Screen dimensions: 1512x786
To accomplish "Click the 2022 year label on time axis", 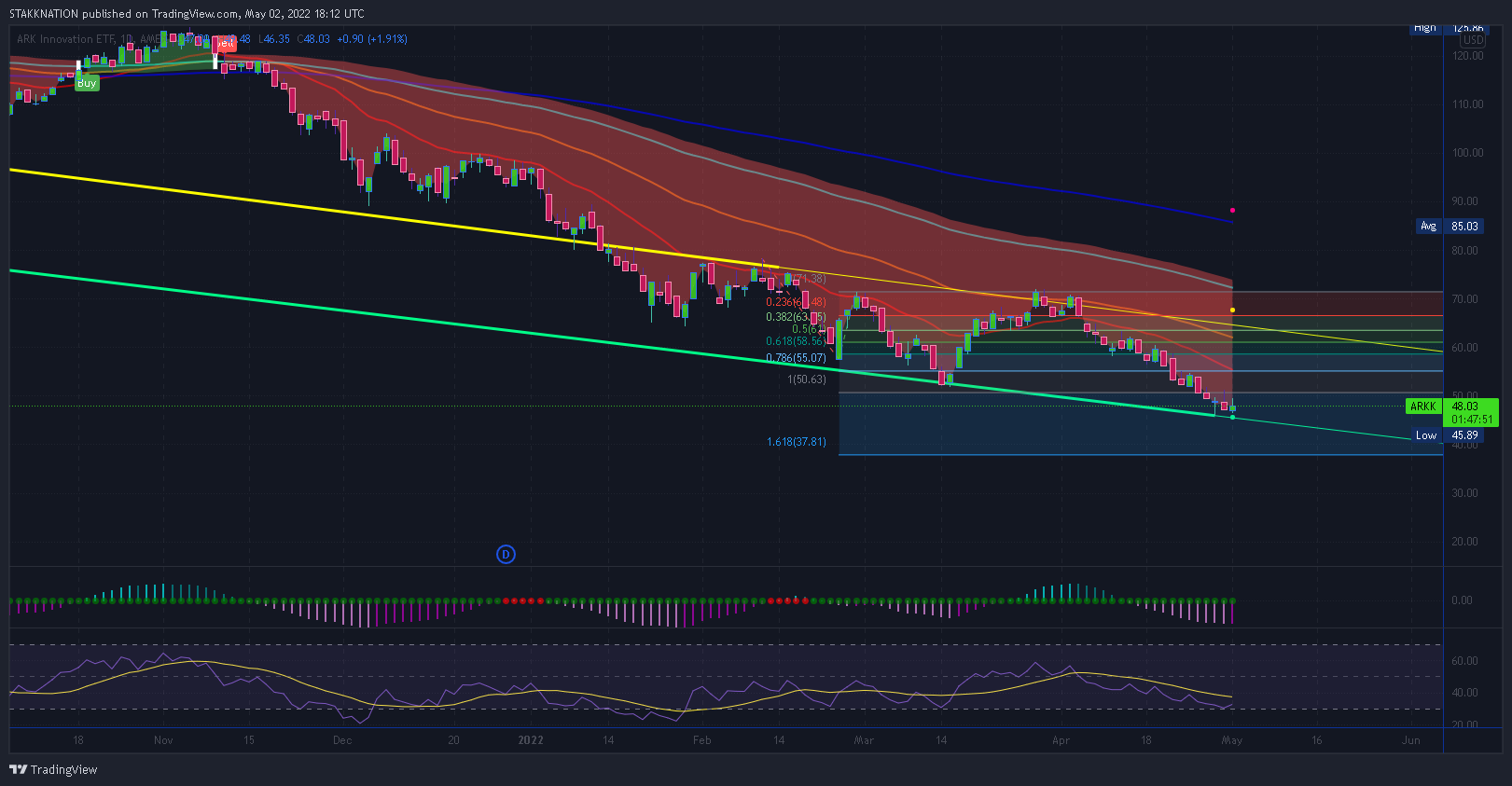I will click(531, 740).
